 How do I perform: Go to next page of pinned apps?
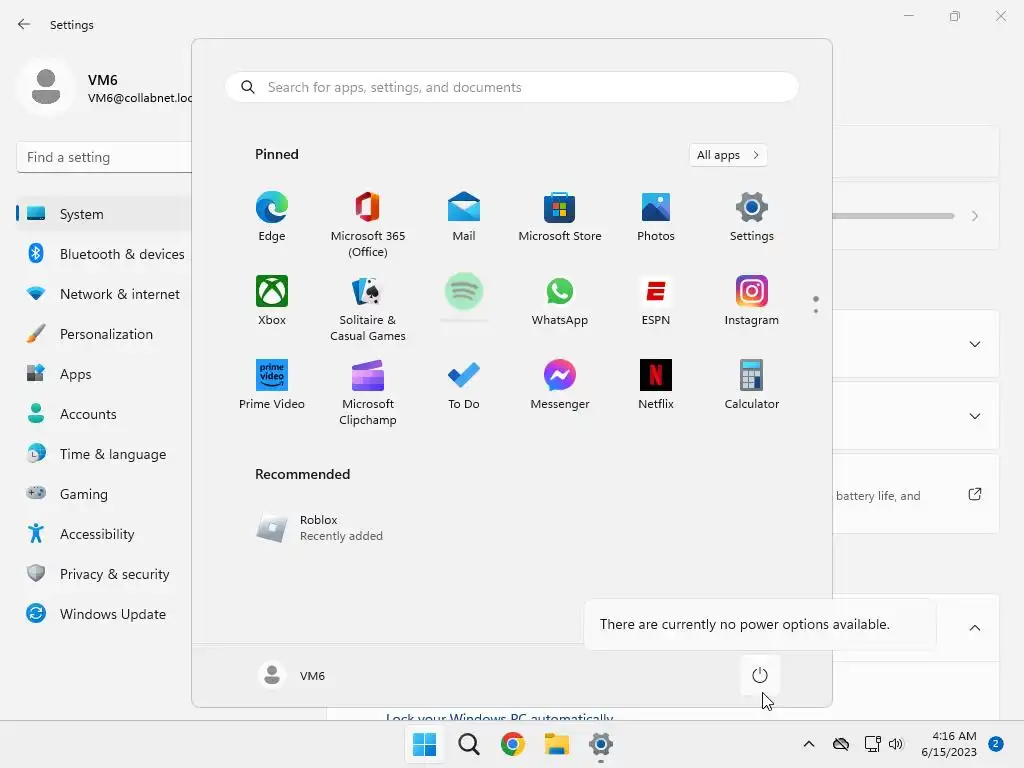pos(816,311)
